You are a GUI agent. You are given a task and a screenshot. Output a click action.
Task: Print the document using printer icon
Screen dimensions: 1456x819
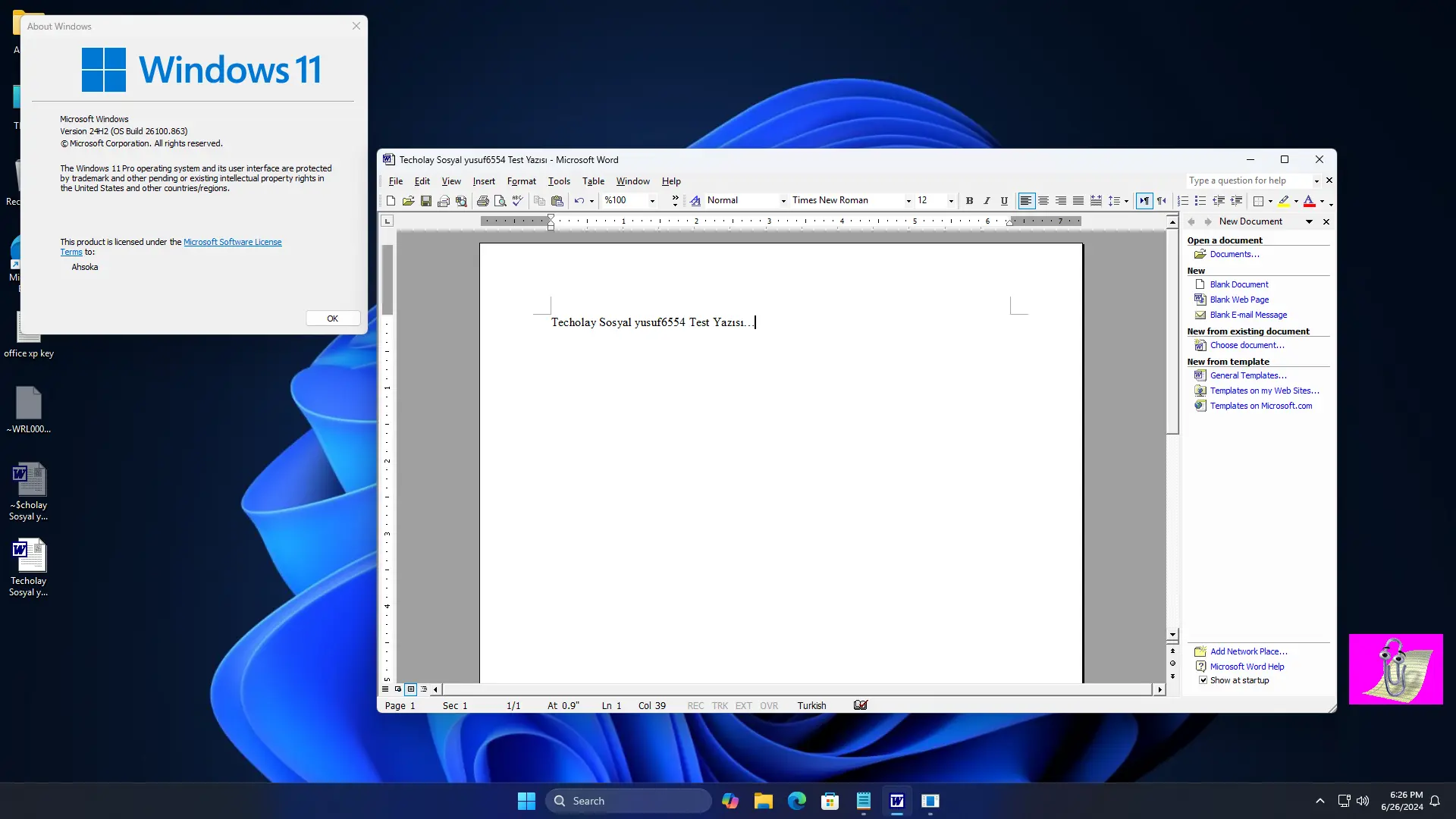[482, 201]
